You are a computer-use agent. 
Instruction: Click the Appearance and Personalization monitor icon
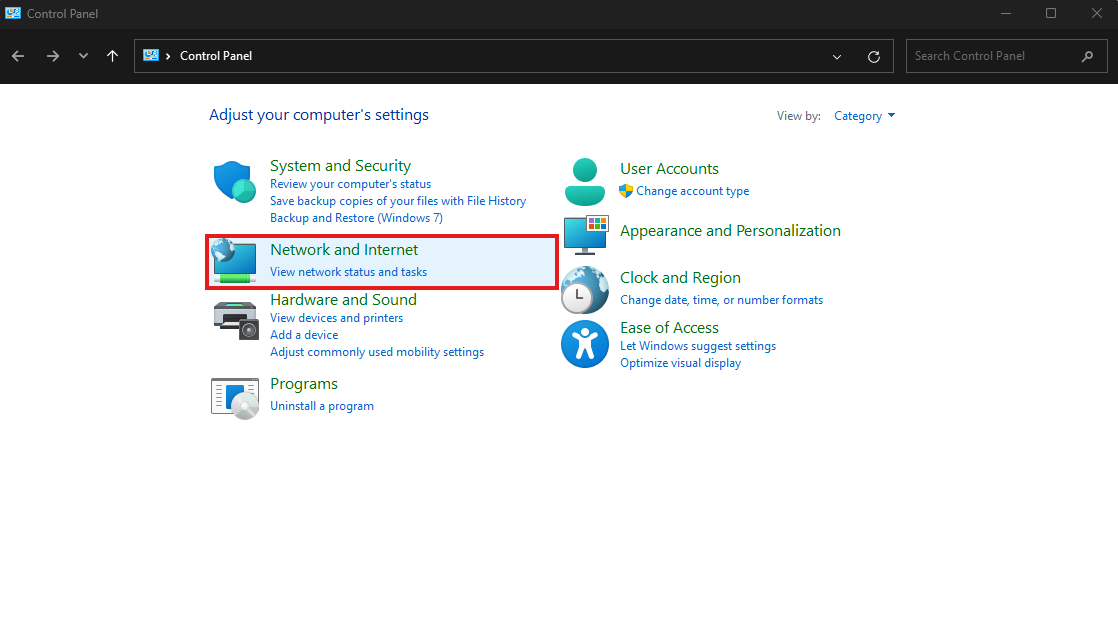[x=586, y=235]
